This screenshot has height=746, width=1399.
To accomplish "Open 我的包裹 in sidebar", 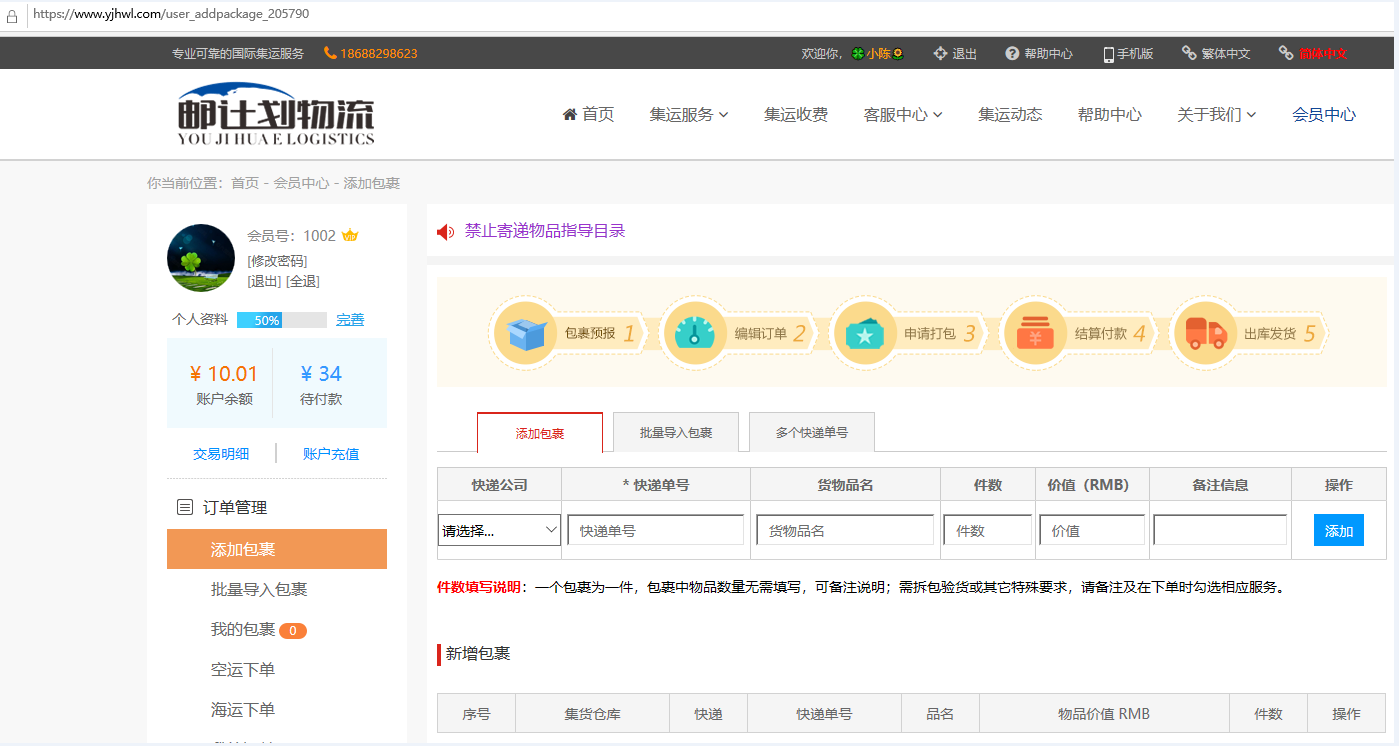I will point(243,629).
